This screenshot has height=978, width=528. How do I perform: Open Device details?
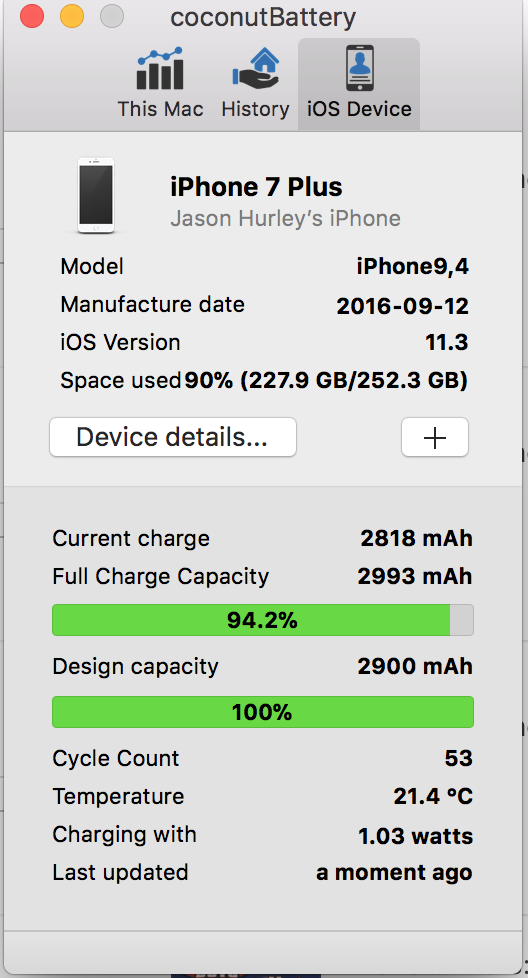coord(173,437)
